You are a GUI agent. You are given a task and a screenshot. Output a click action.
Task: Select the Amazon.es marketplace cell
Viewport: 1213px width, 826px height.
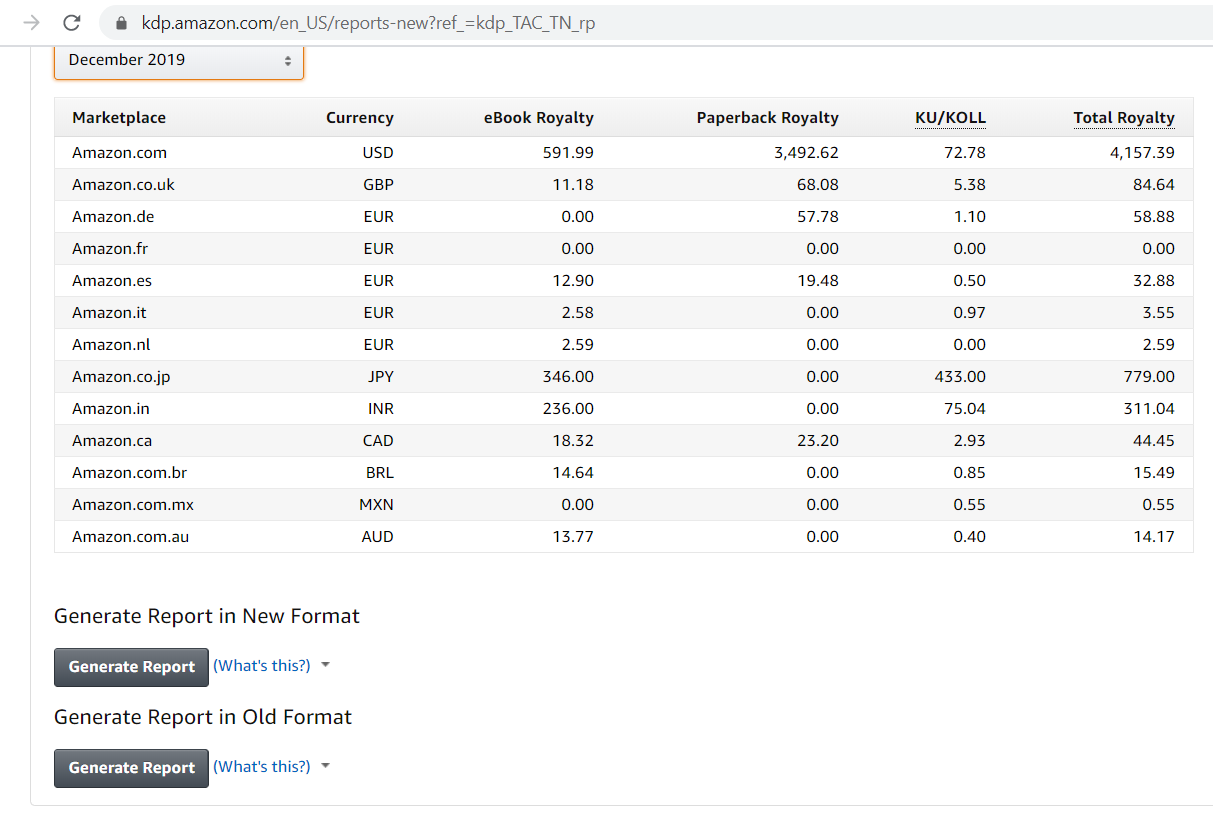112,281
